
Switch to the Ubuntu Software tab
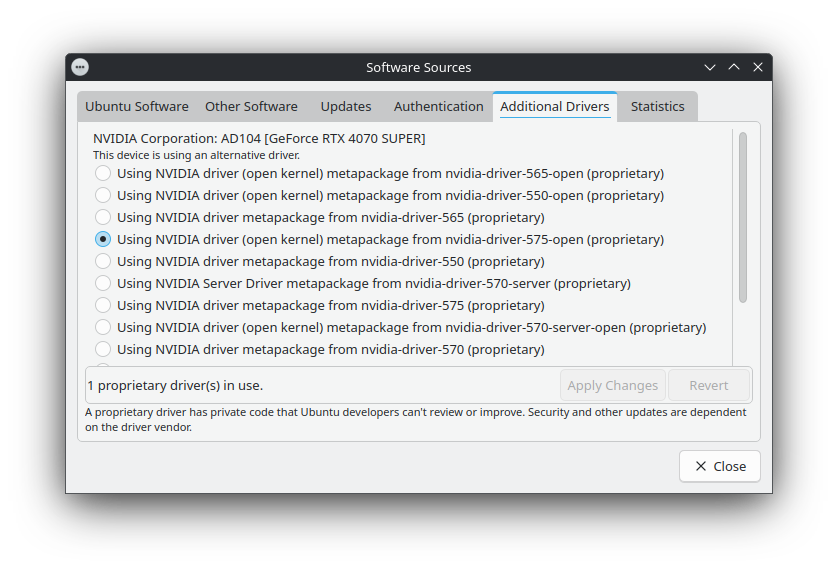coord(137,106)
